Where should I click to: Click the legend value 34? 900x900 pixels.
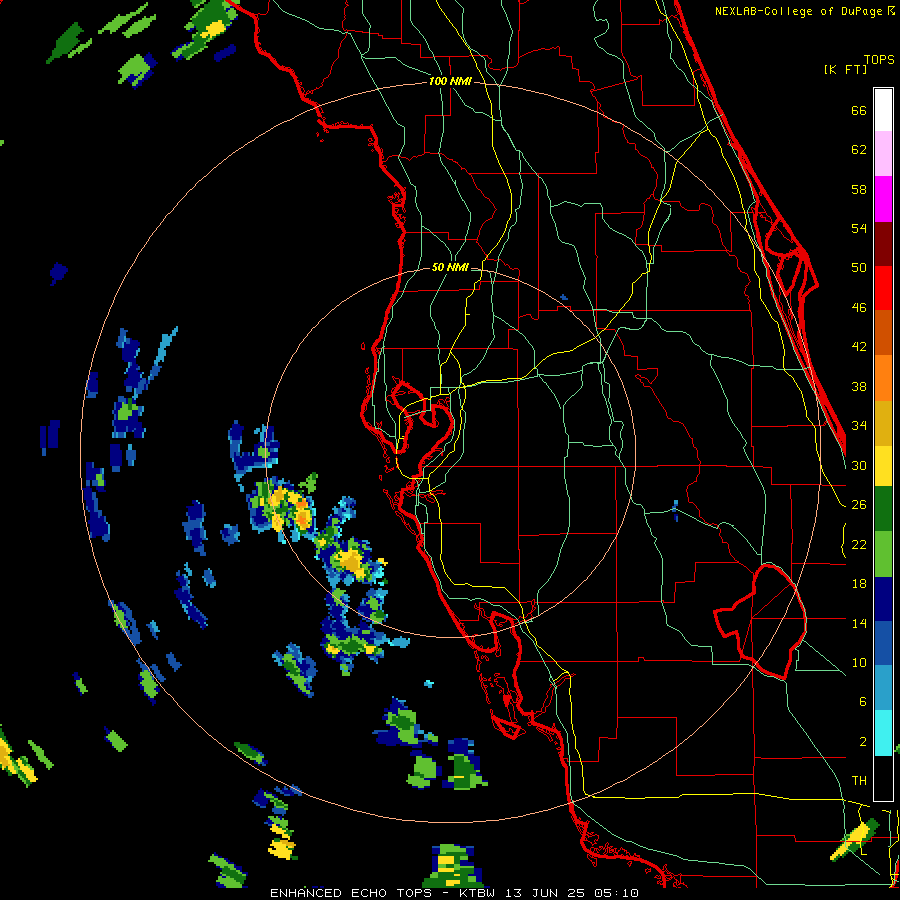click(859, 425)
